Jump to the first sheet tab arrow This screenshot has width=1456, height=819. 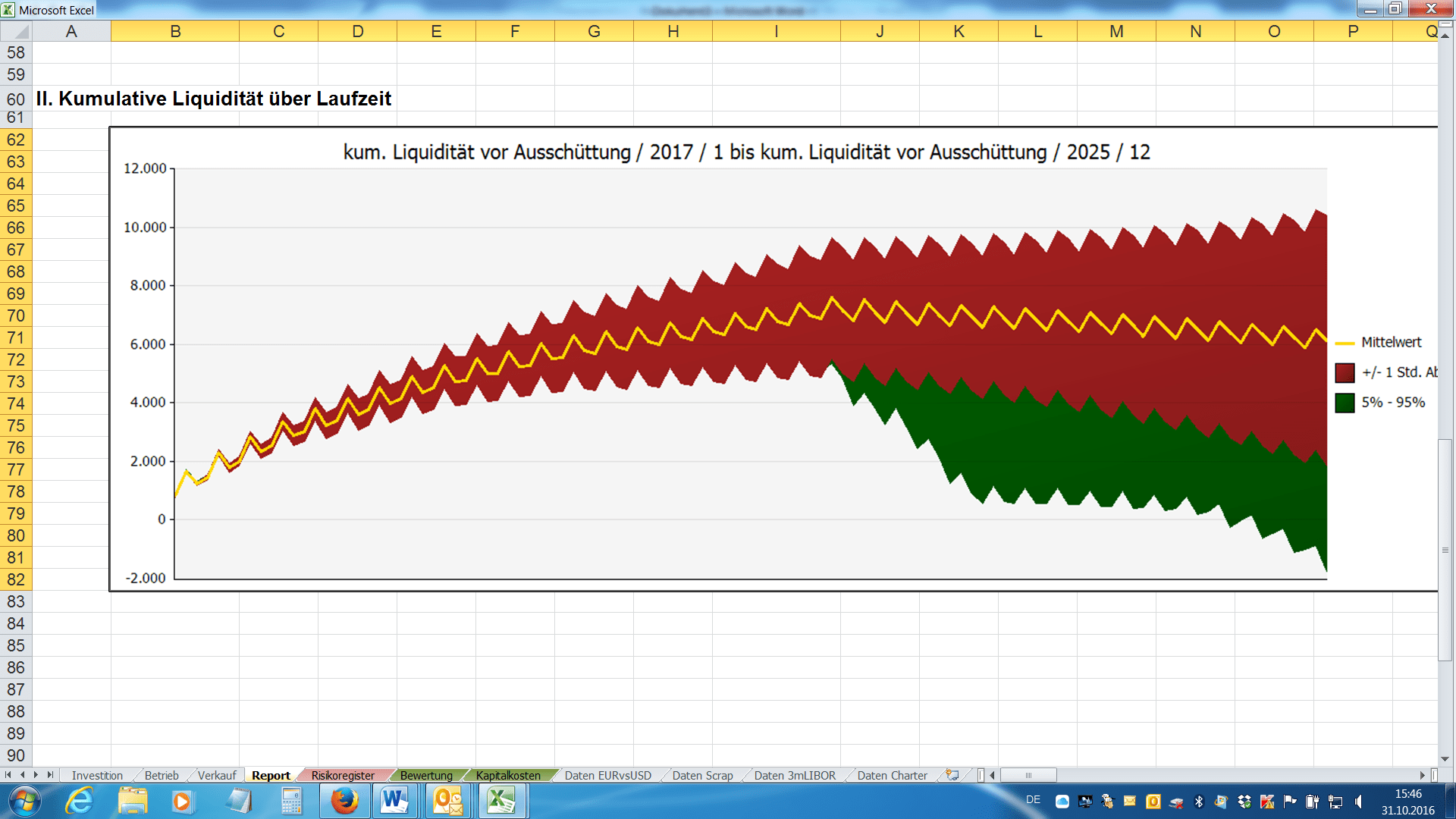click(x=8, y=775)
